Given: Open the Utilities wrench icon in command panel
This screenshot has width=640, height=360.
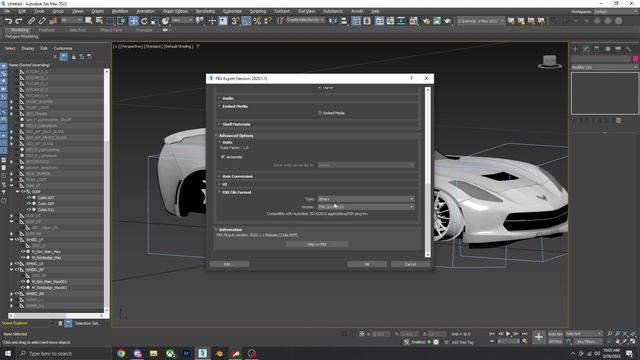Looking at the screenshot, I should (x=629, y=49).
